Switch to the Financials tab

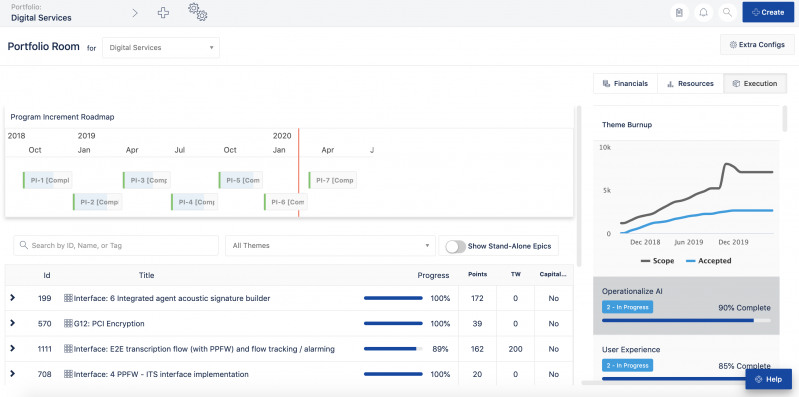coord(625,84)
